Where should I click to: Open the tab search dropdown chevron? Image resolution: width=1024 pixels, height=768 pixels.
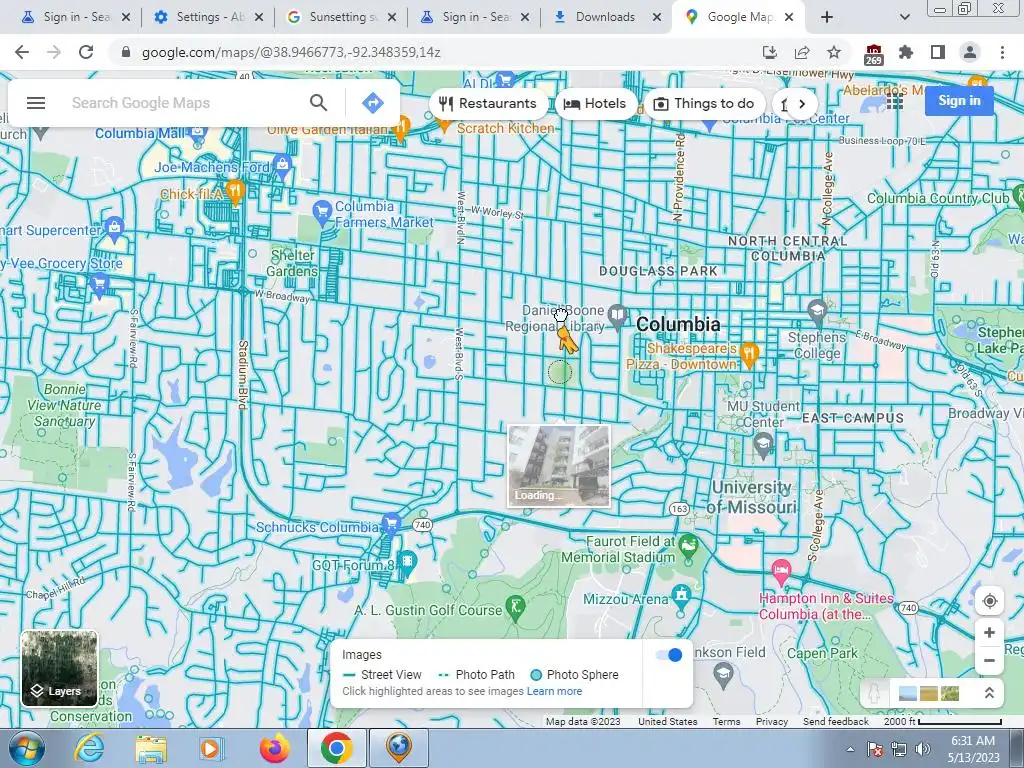(x=904, y=17)
